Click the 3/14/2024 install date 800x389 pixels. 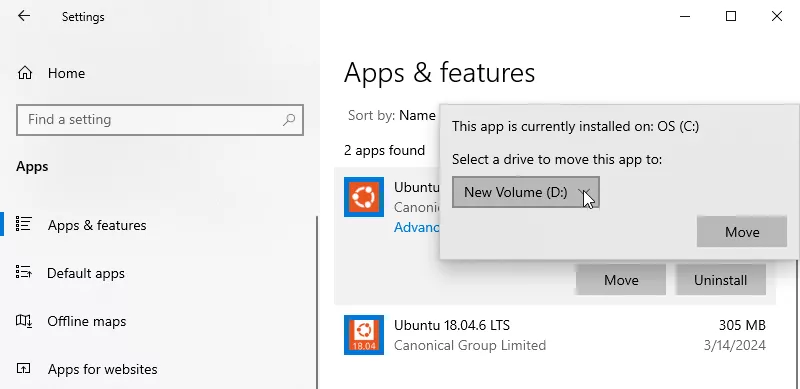[x=735, y=346]
